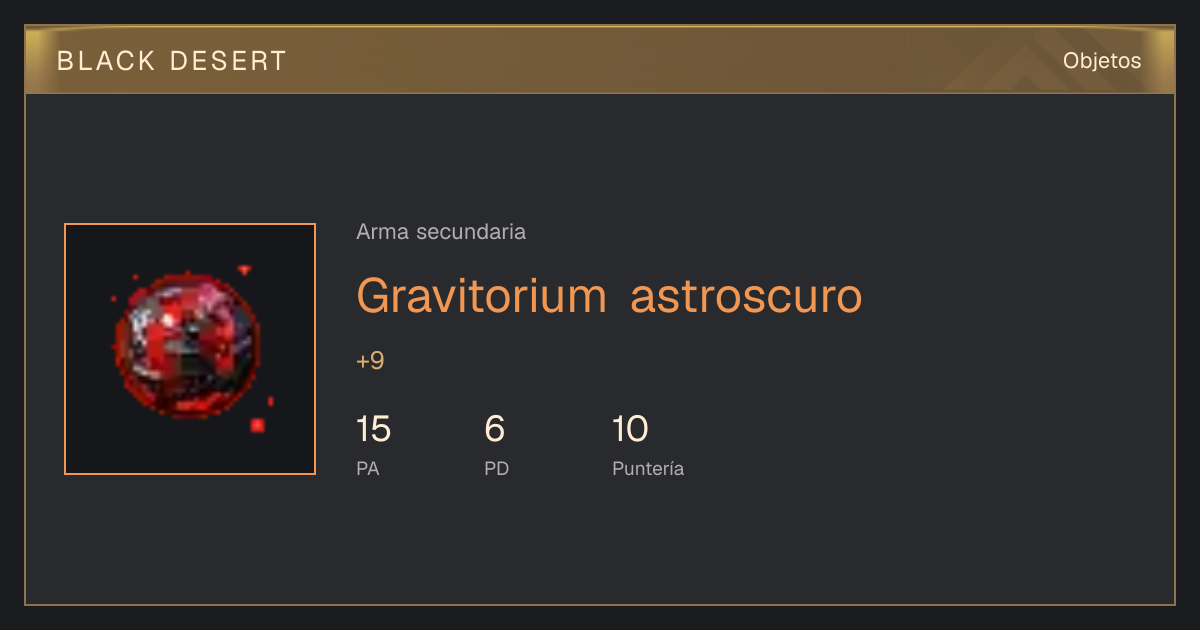Click the white highlight on the orb

click(x=170, y=320)
